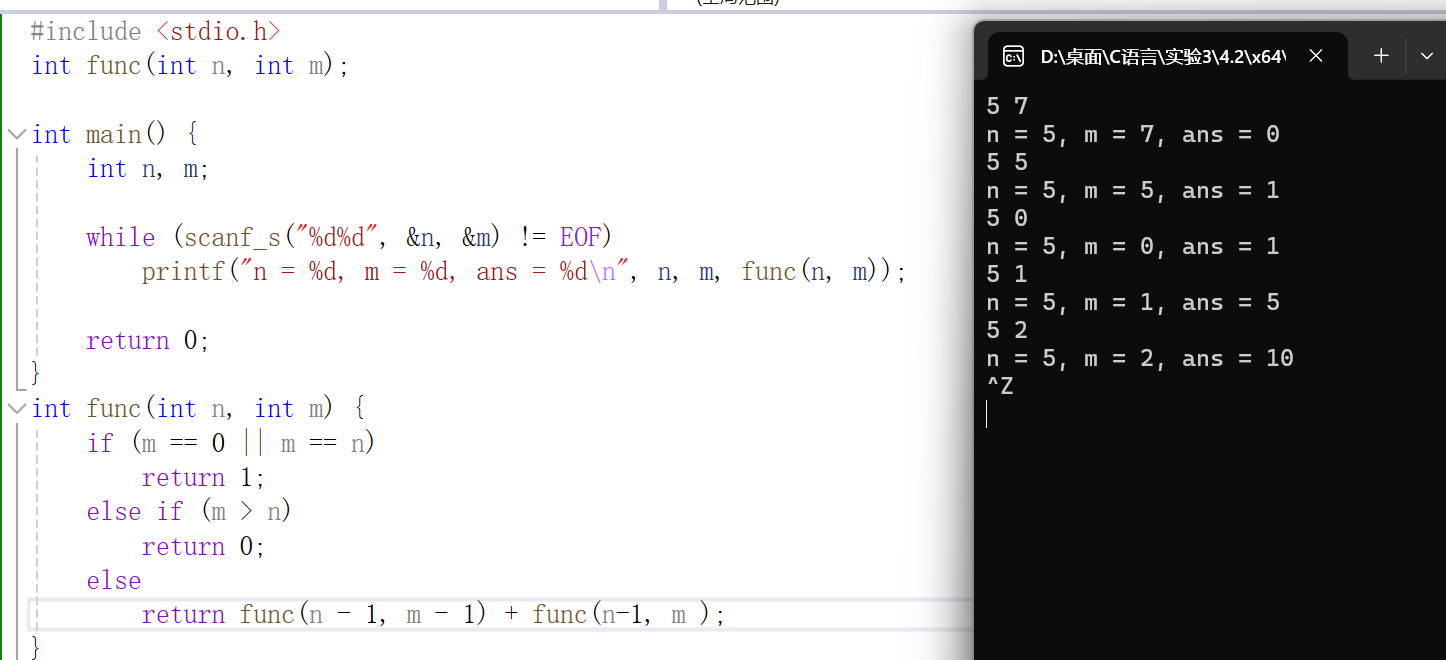
Task: Click terminal input line '5 0'
Action: tap(1007, 218)
